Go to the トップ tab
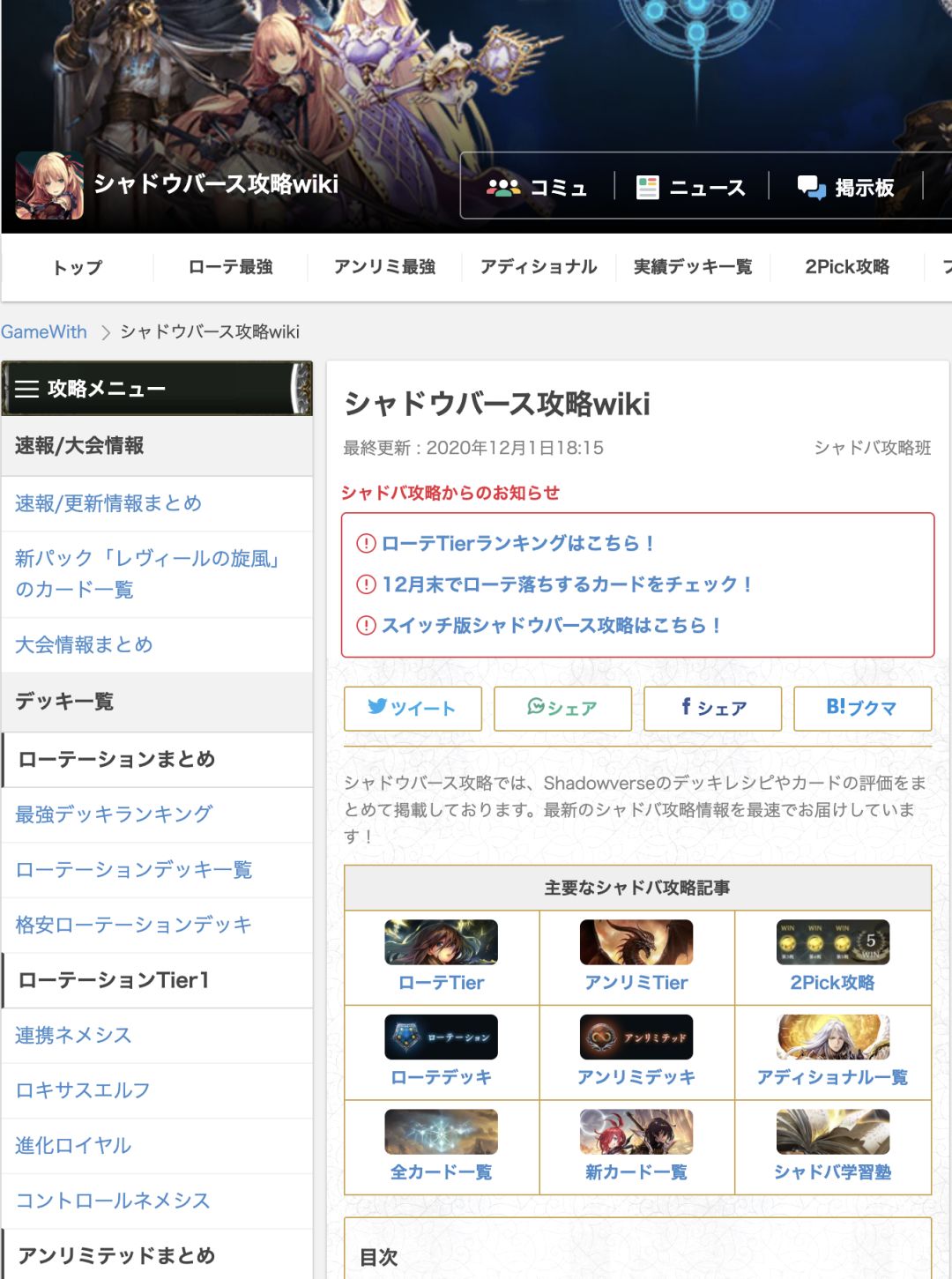952x1279 pixels. [x=78, y=267]
